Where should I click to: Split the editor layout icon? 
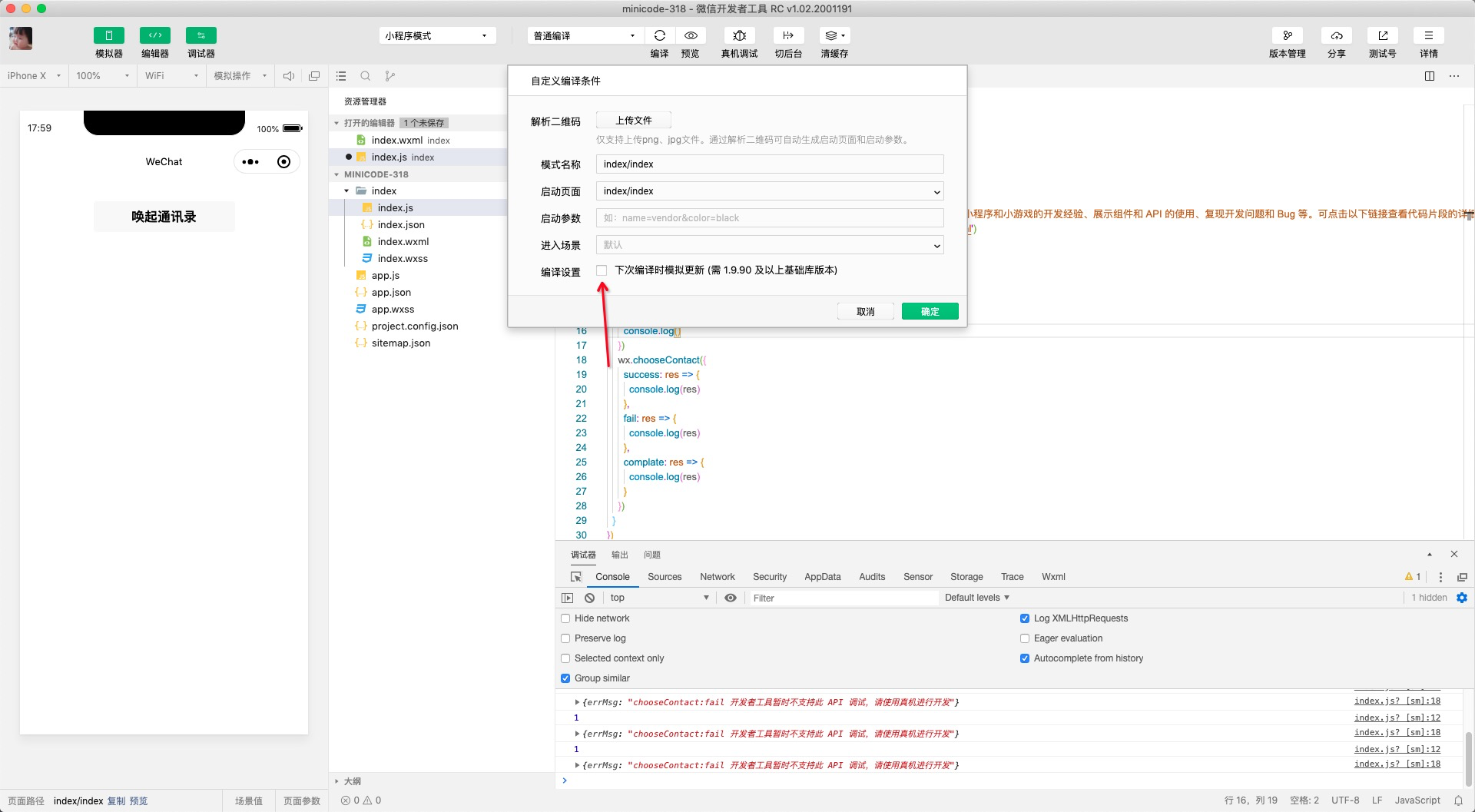click(1430, 76)
